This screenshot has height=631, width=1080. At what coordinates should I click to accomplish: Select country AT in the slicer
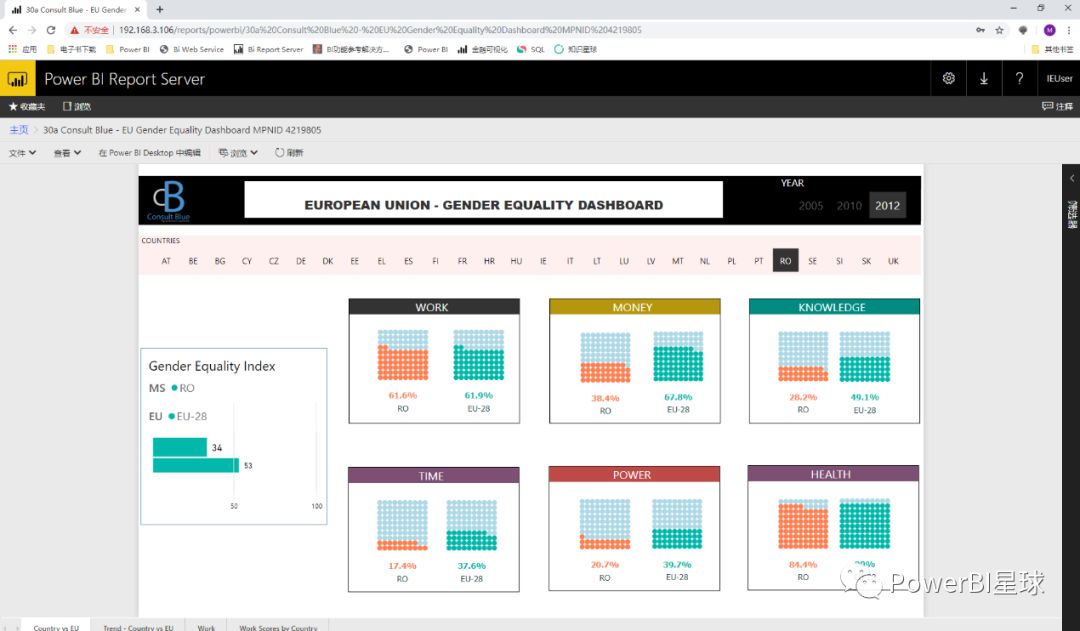coord(166,261)
